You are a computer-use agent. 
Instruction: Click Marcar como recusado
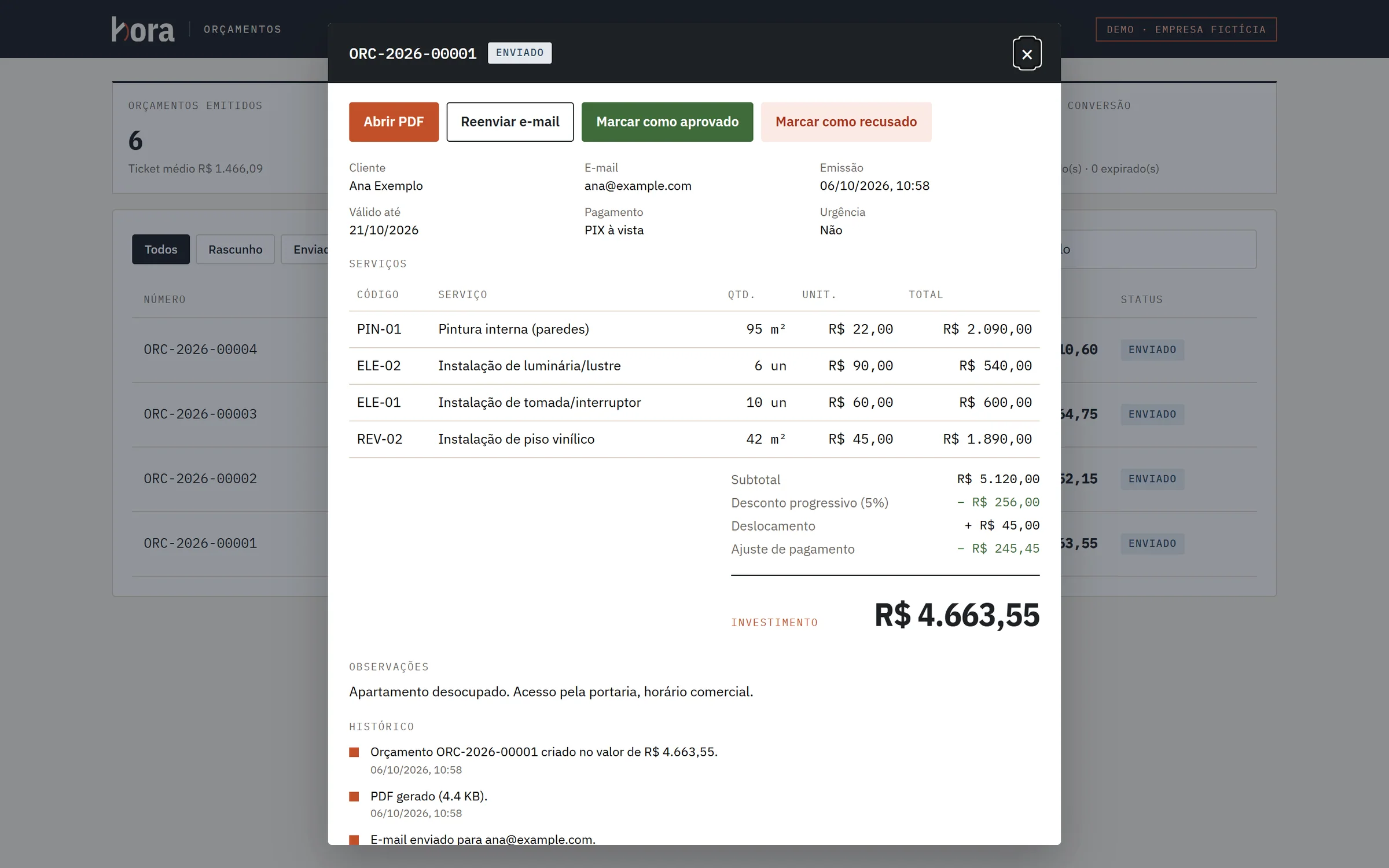846,122
